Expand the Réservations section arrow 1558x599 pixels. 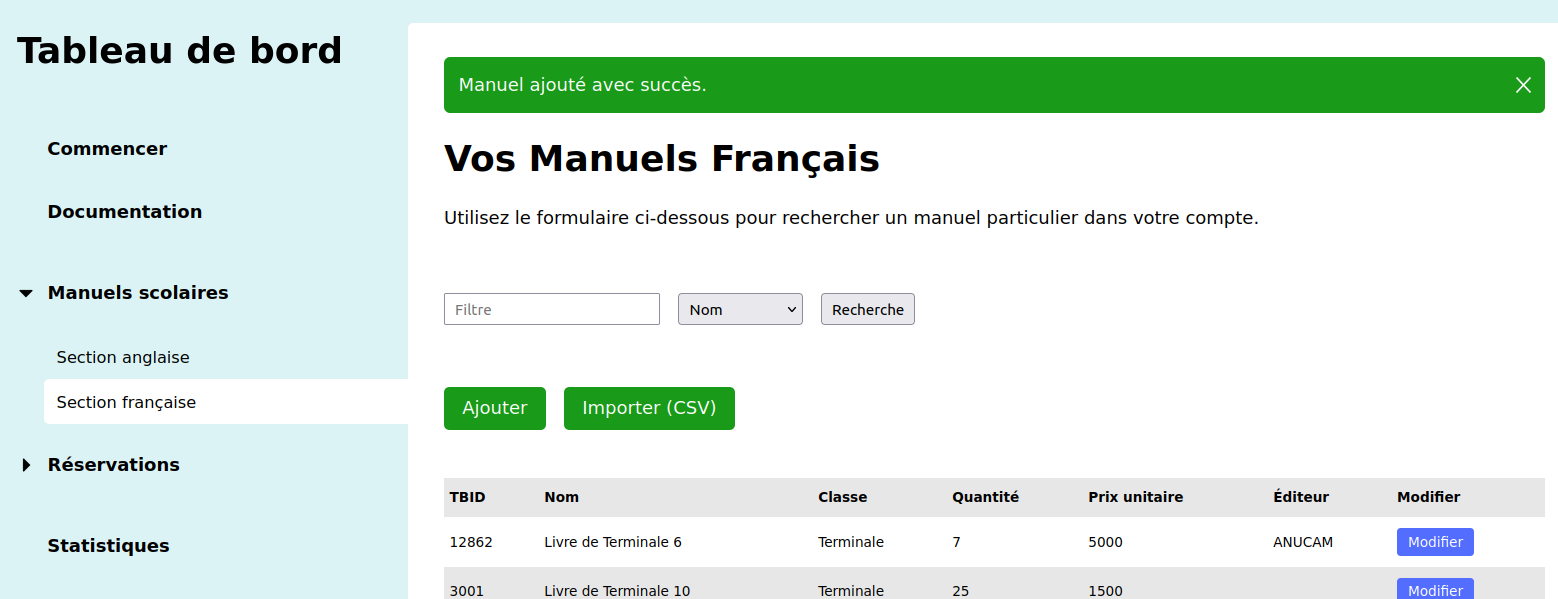[x=26, y=465]
